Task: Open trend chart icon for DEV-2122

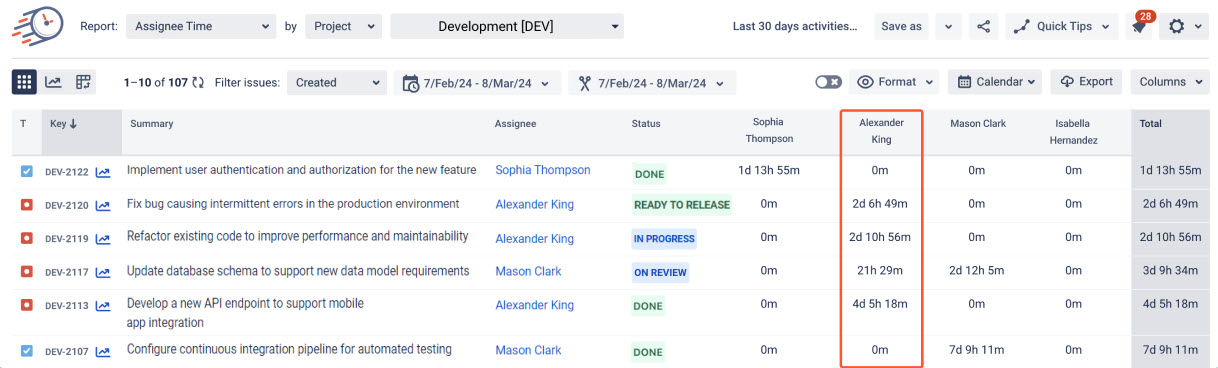Action: pyautogui.click(x=103, y=172)
